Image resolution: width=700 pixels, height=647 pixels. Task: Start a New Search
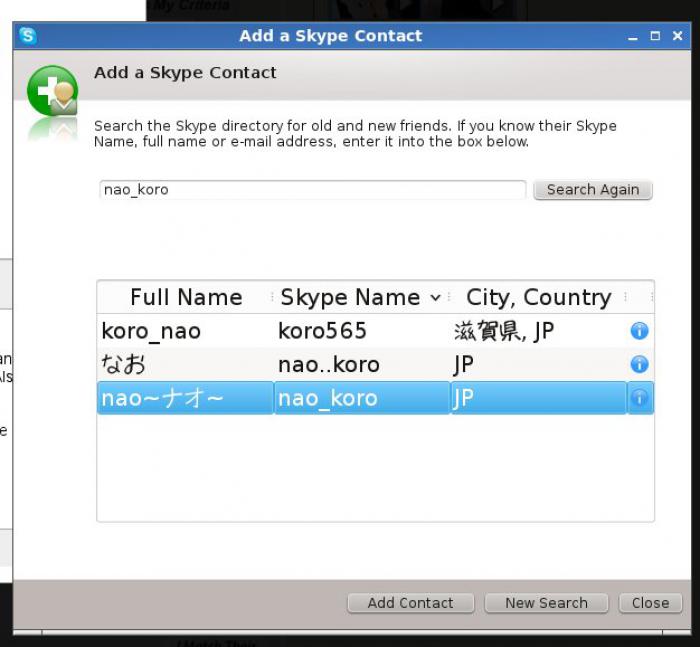[x=546, y=603]
